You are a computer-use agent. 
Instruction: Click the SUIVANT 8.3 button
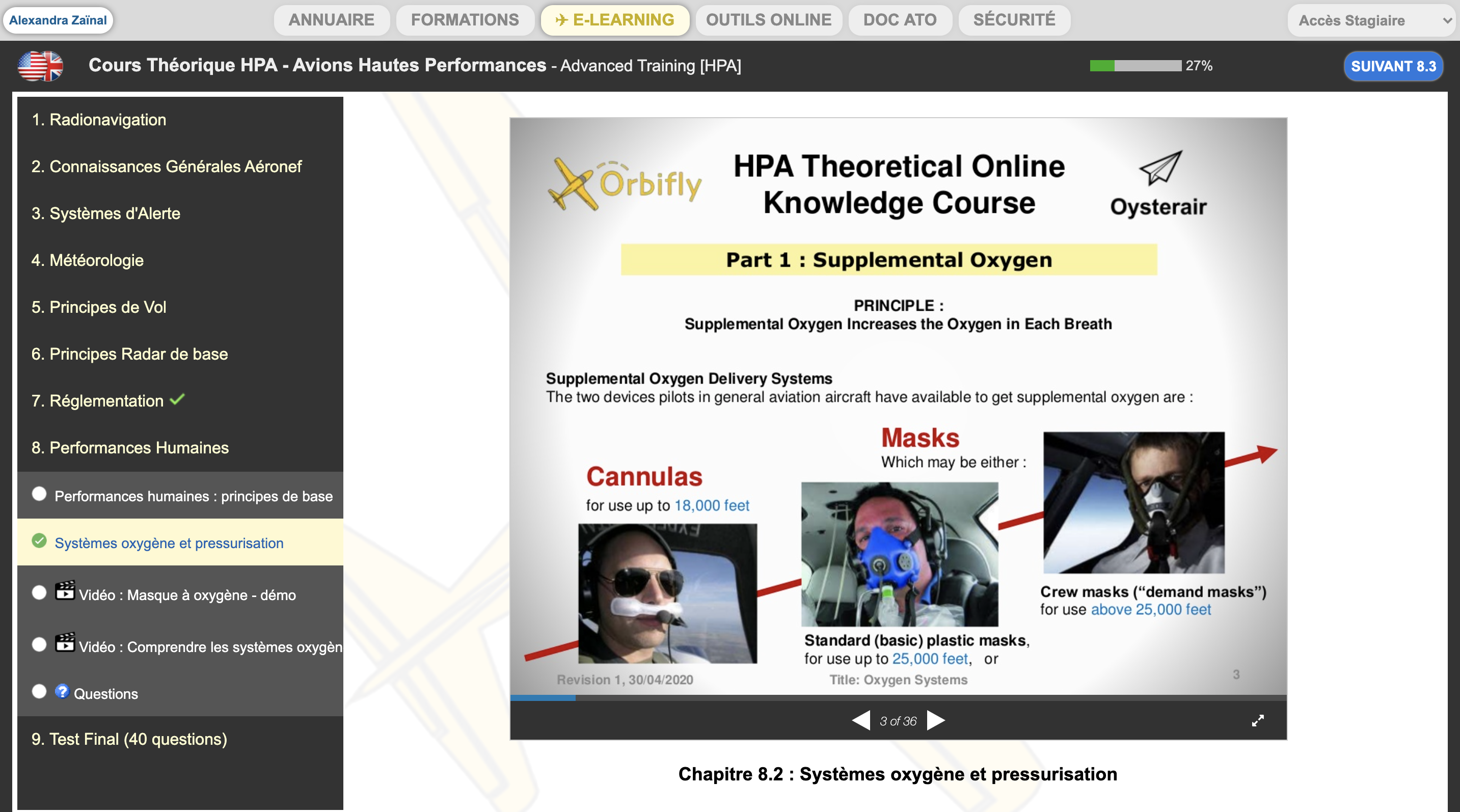(1393, 66)
